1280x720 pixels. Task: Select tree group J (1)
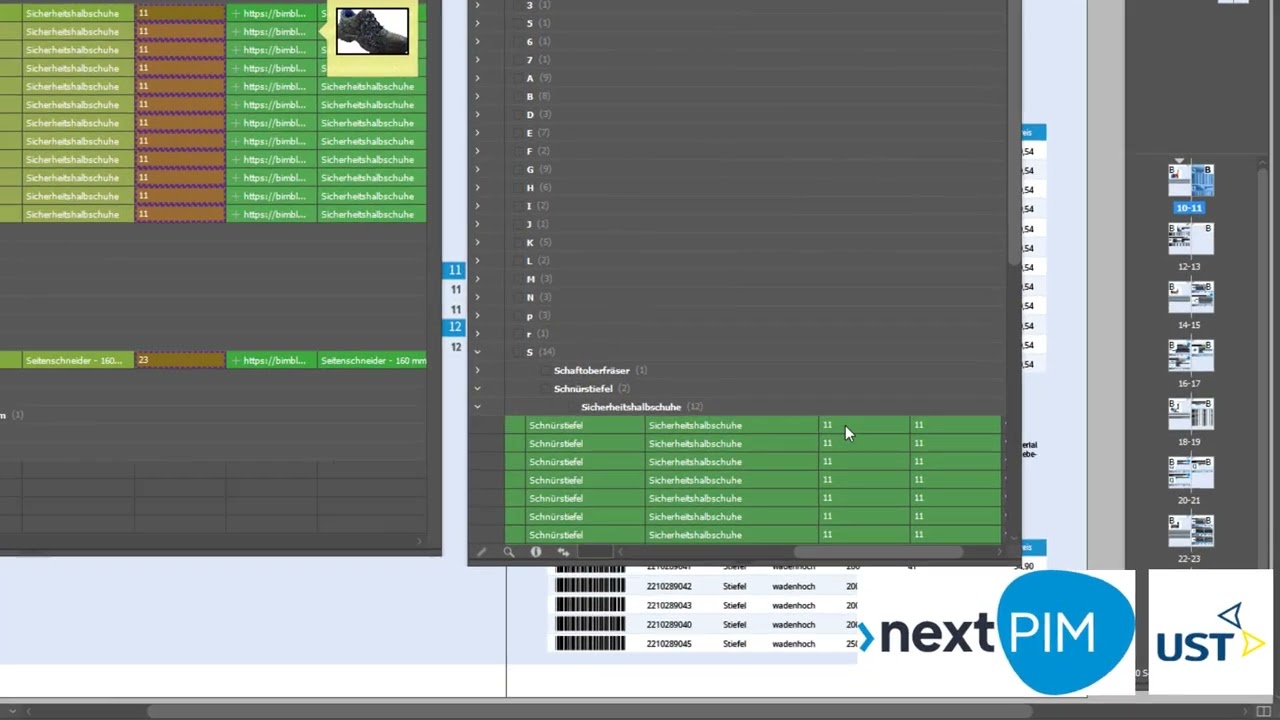(x=537, y=224)
